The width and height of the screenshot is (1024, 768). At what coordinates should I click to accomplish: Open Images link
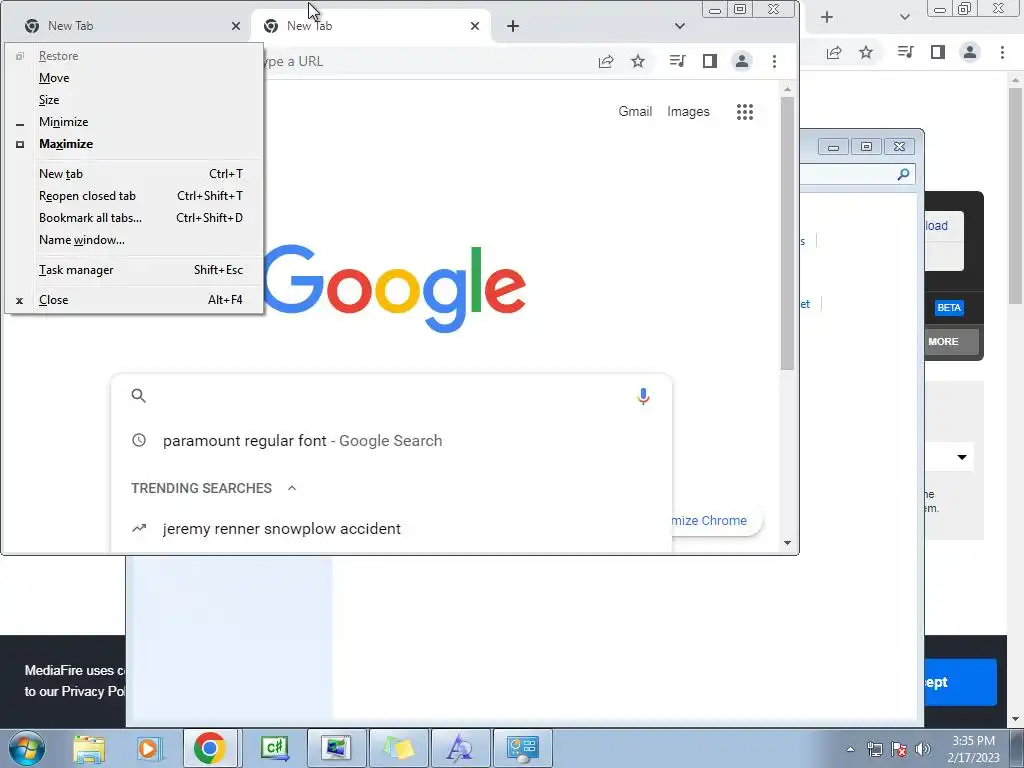pos(688,112)
